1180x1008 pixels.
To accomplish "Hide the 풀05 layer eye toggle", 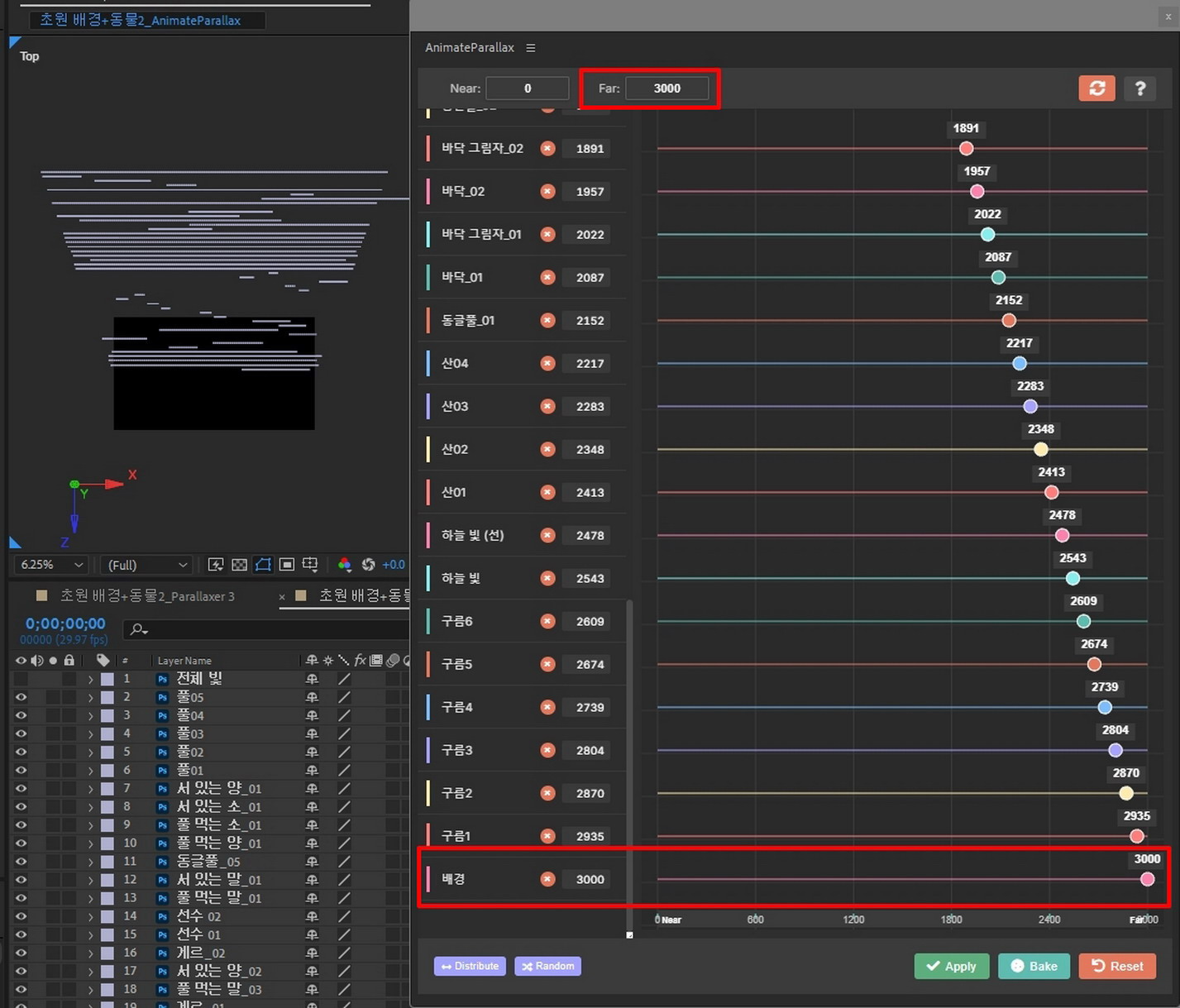I will click(x=21, y=697).
